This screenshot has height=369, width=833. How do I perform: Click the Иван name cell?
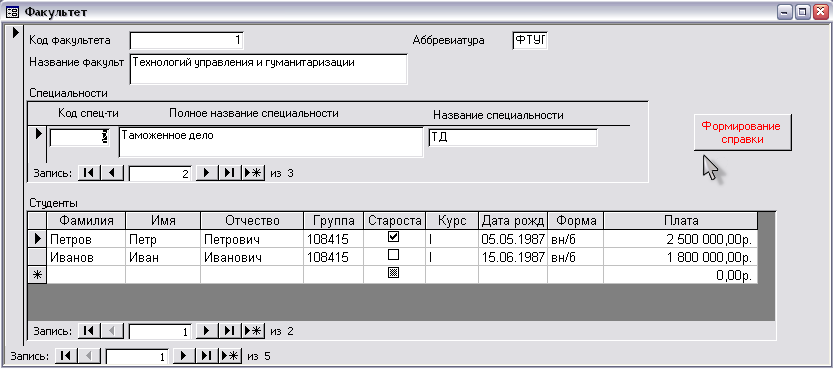pyautogui.click(x=163, y=258)
